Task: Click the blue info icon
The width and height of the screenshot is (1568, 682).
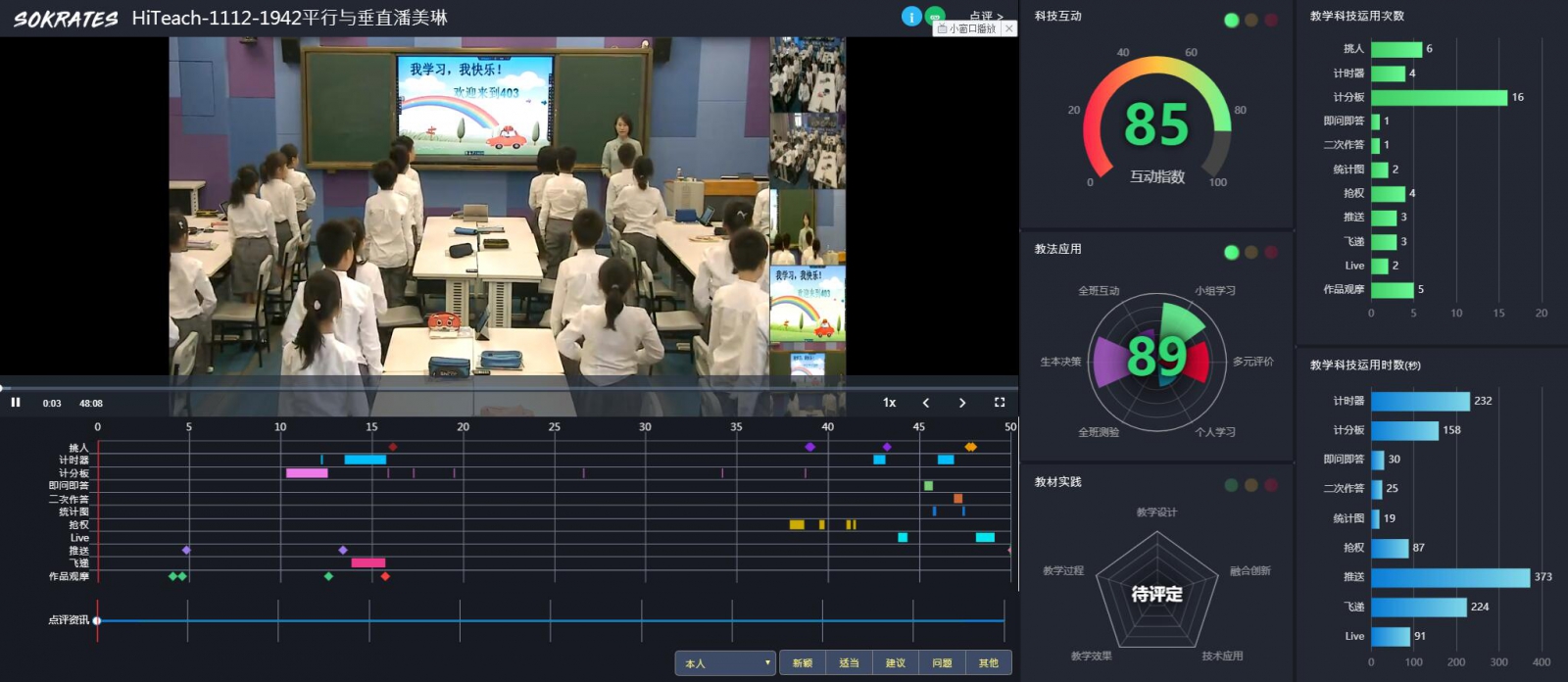Action: (911, 17)
